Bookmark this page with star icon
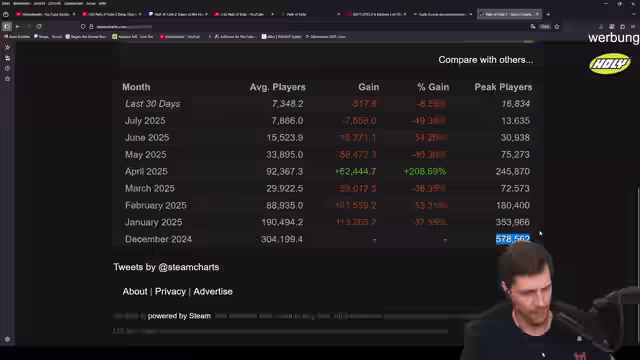640x360 pixels. click(557, 27)
